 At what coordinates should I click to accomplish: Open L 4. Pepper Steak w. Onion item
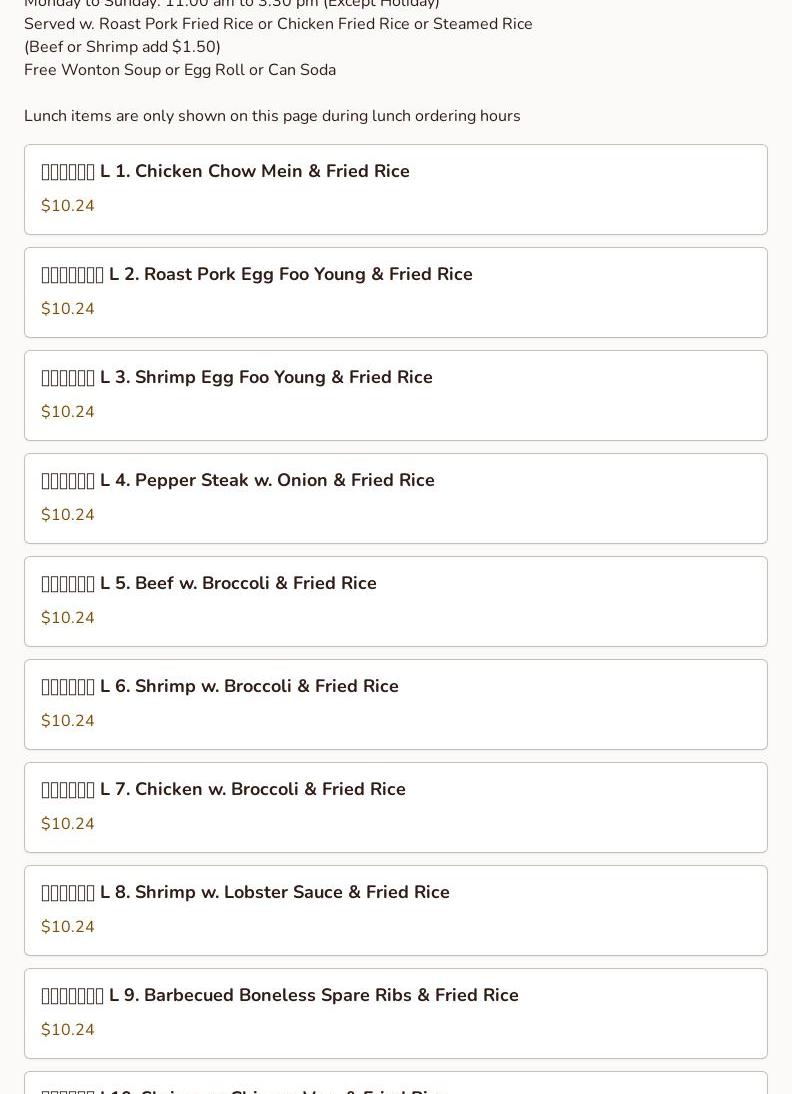click(267, 481)
